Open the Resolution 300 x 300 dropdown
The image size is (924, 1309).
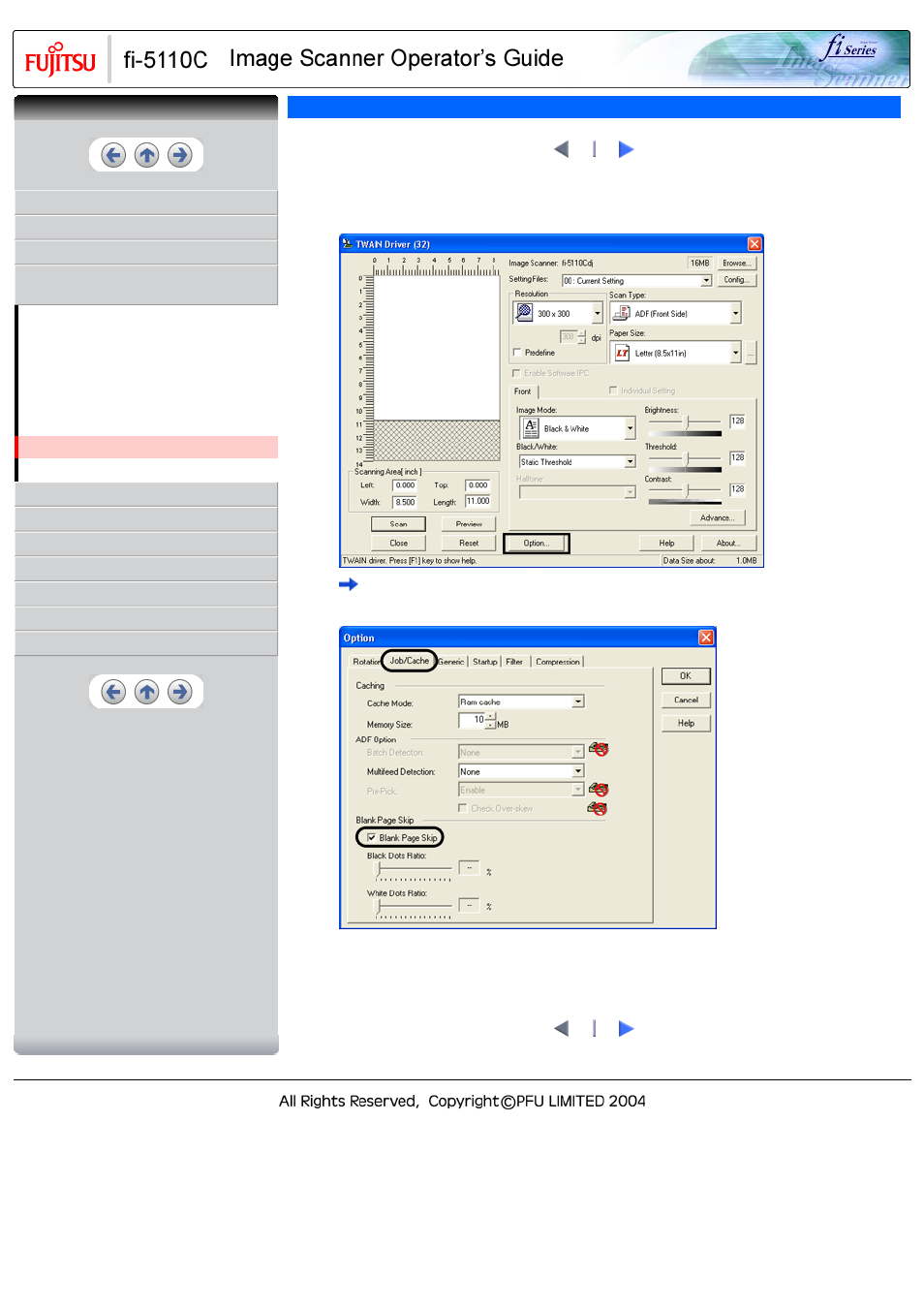598,314
